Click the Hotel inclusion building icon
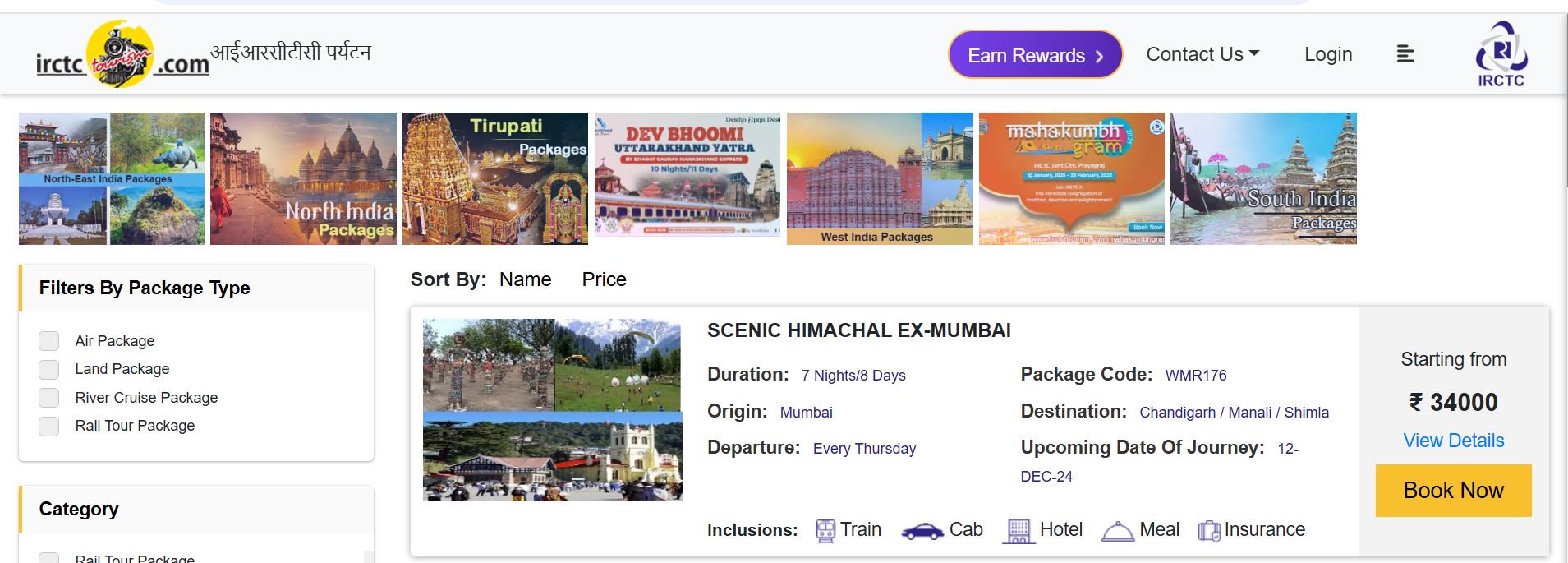1568x563 pixels. 1018,531
